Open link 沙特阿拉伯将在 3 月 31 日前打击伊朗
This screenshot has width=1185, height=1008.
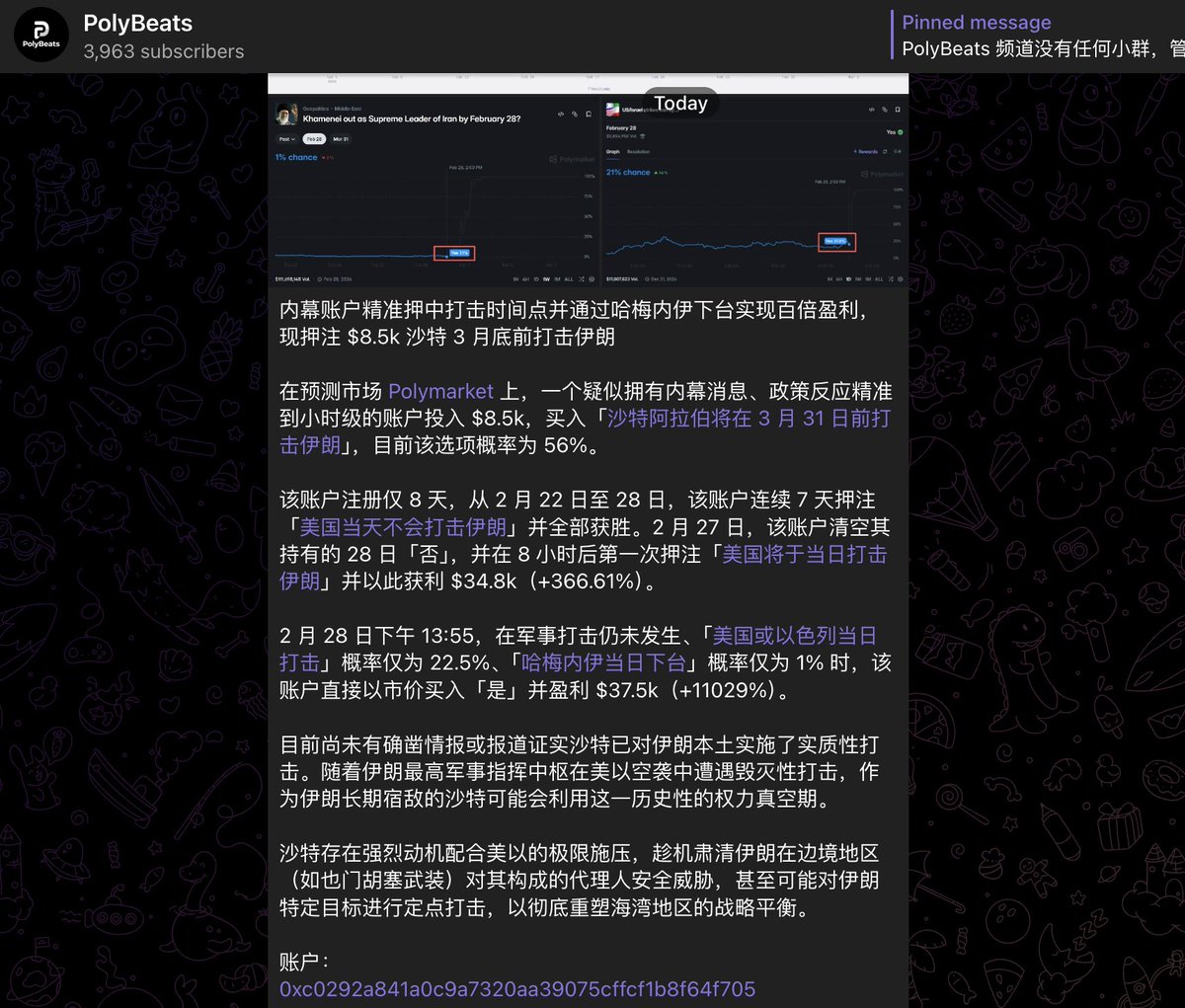[x=585, y=431]
